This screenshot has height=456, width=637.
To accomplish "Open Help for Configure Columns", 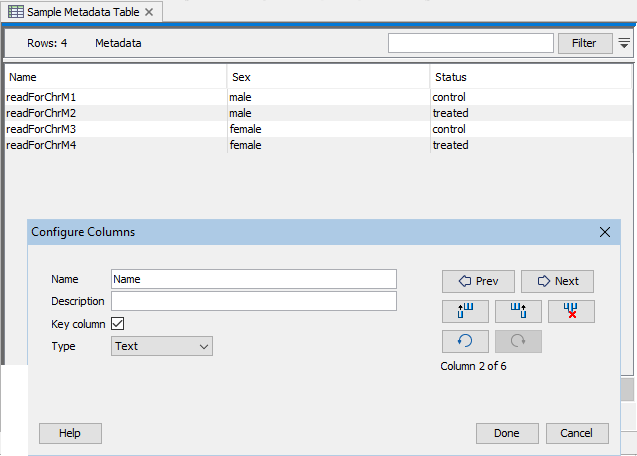I will [70, 433].
